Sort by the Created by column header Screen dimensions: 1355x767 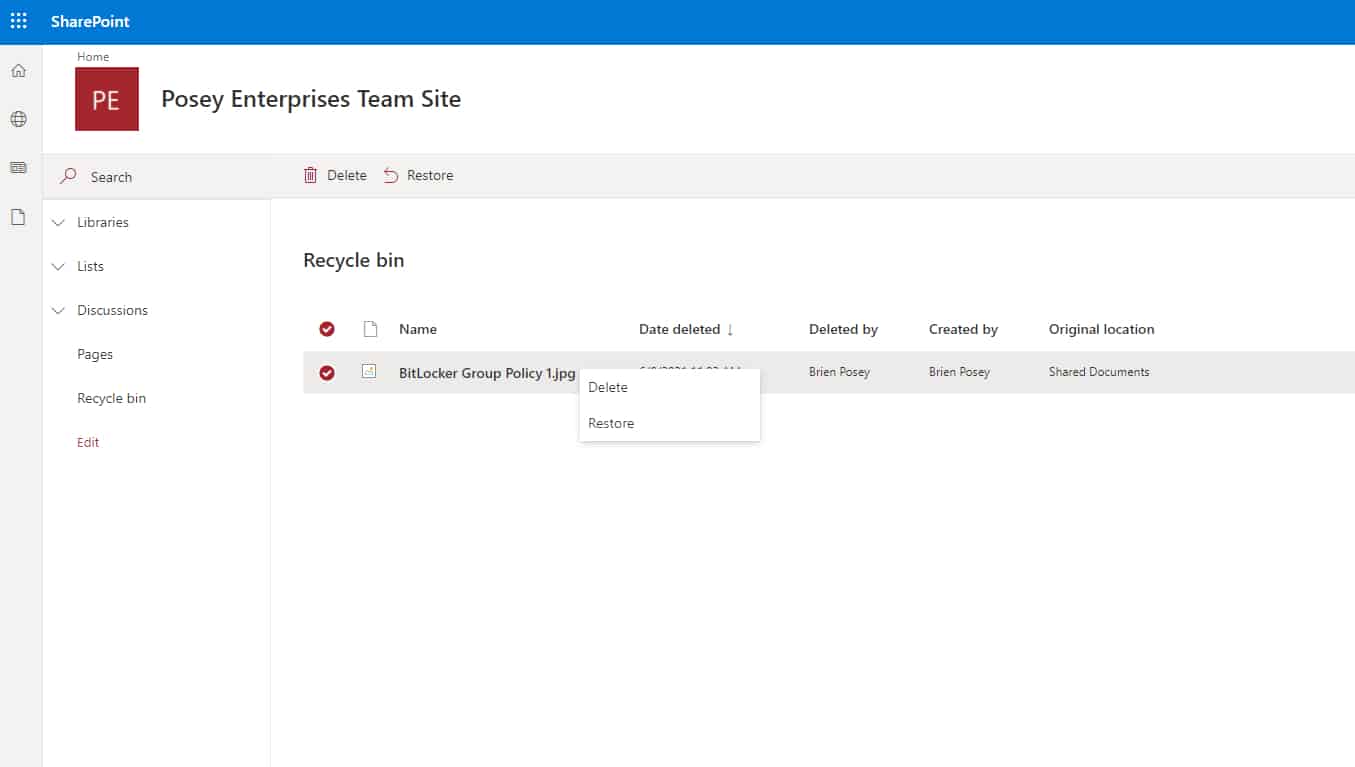(x=963, y=329)
